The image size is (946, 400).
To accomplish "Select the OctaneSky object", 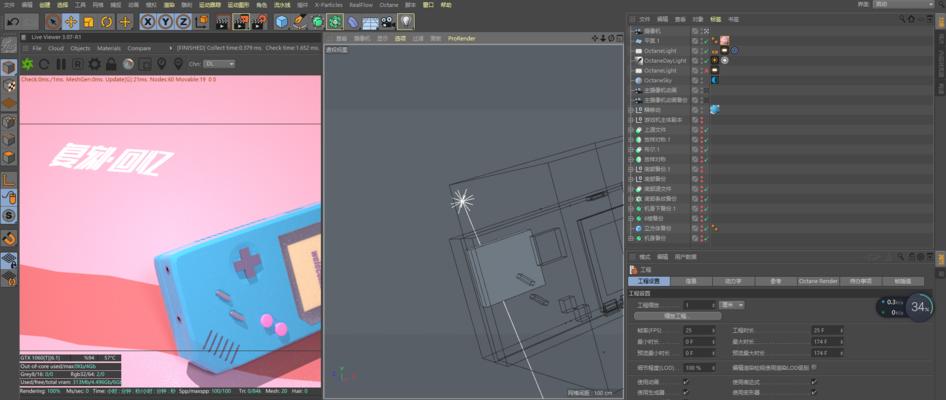I will click(x=658, y=80).
